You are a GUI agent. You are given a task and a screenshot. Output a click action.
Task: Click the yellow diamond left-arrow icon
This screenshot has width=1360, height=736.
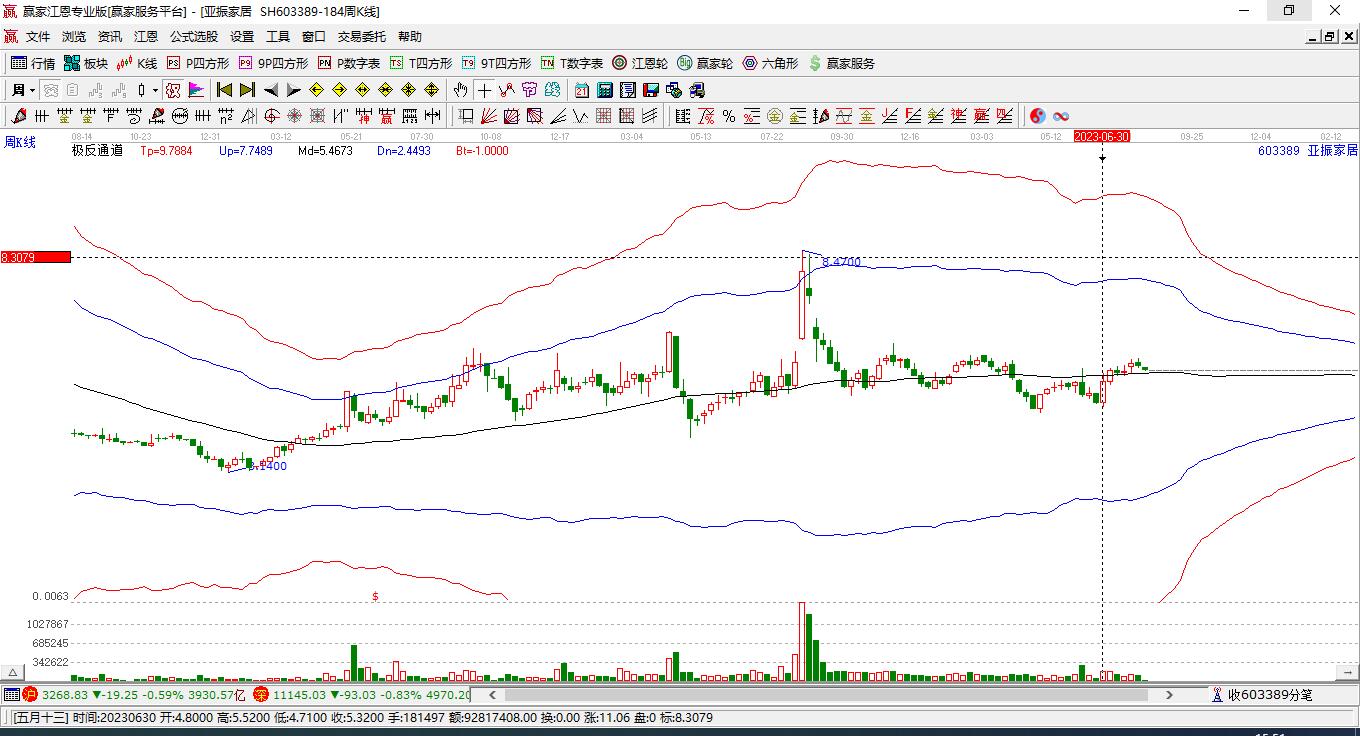(317, 90)
